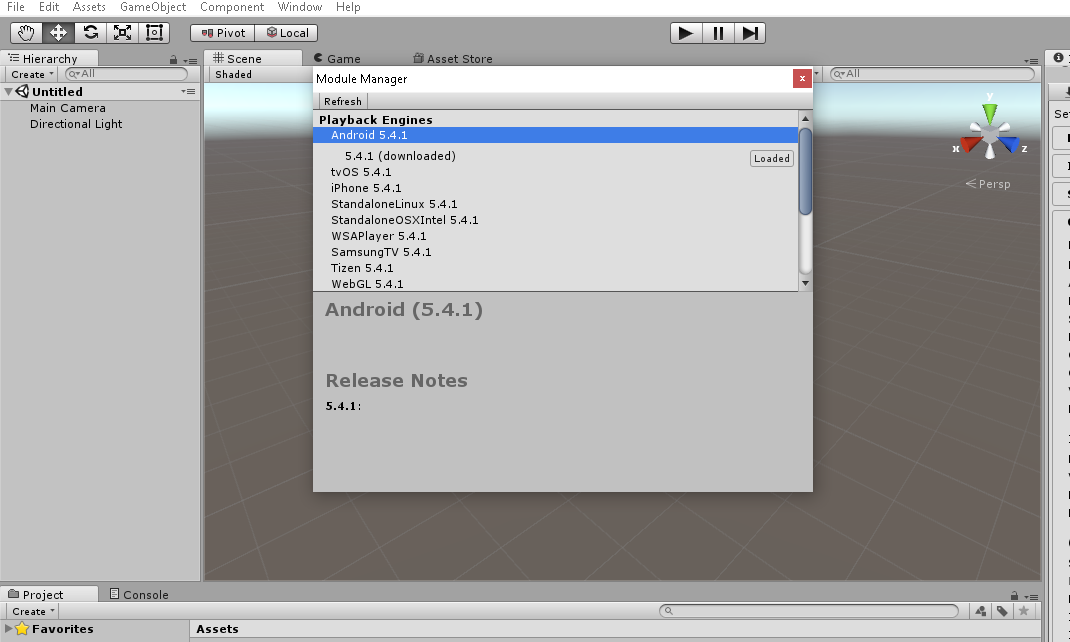Toggle the Hierarchy panel lock

coord(173,60)
